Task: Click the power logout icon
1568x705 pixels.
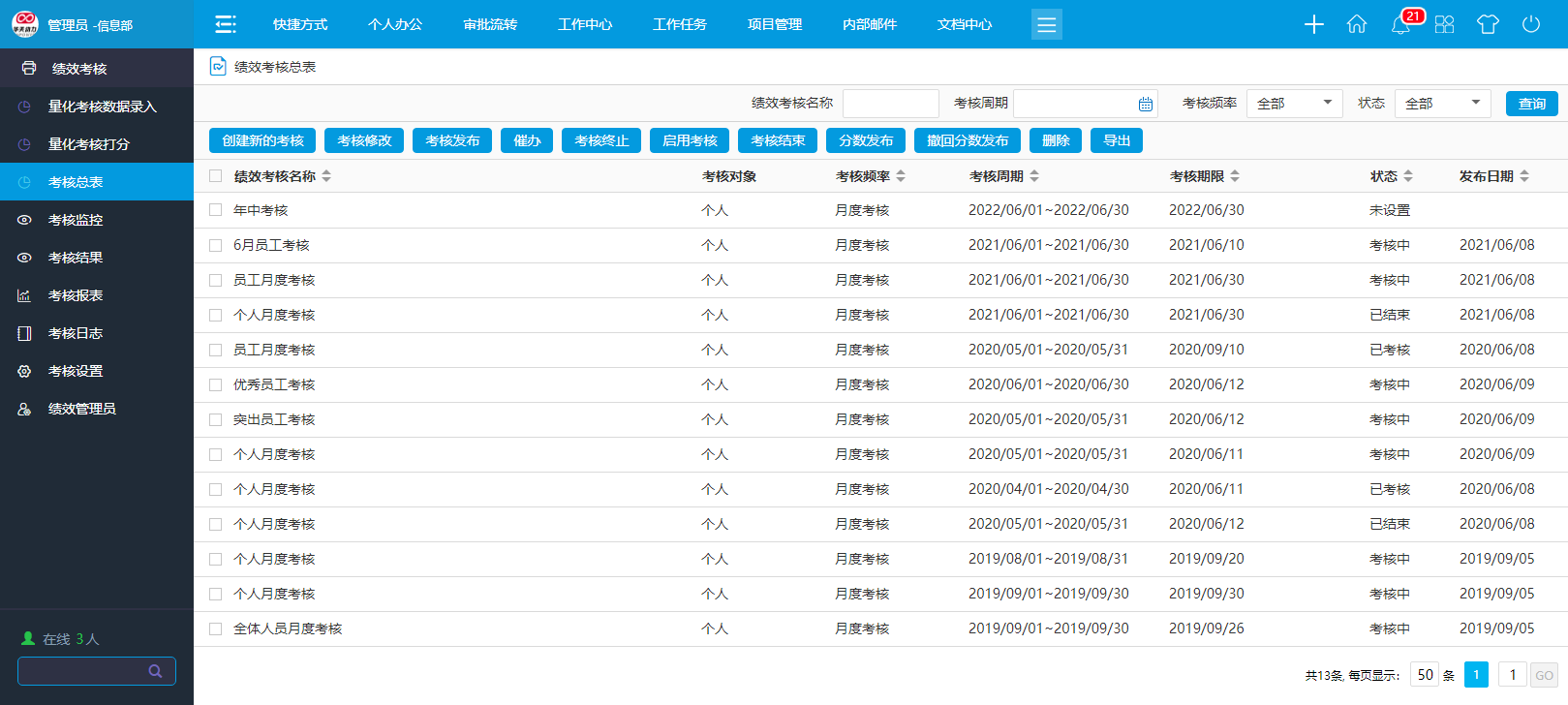Action: (1531, 24)
